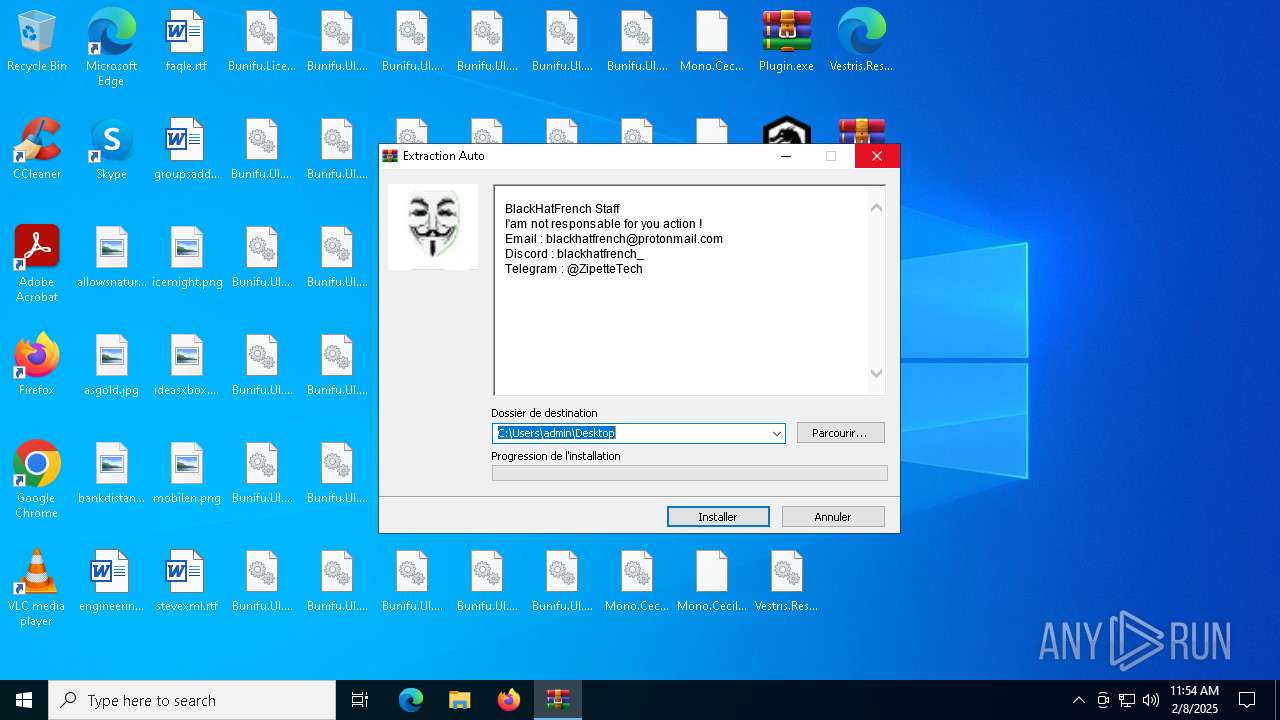
Task: Select the ideasxbox... image file
Action: pos(186,365)
